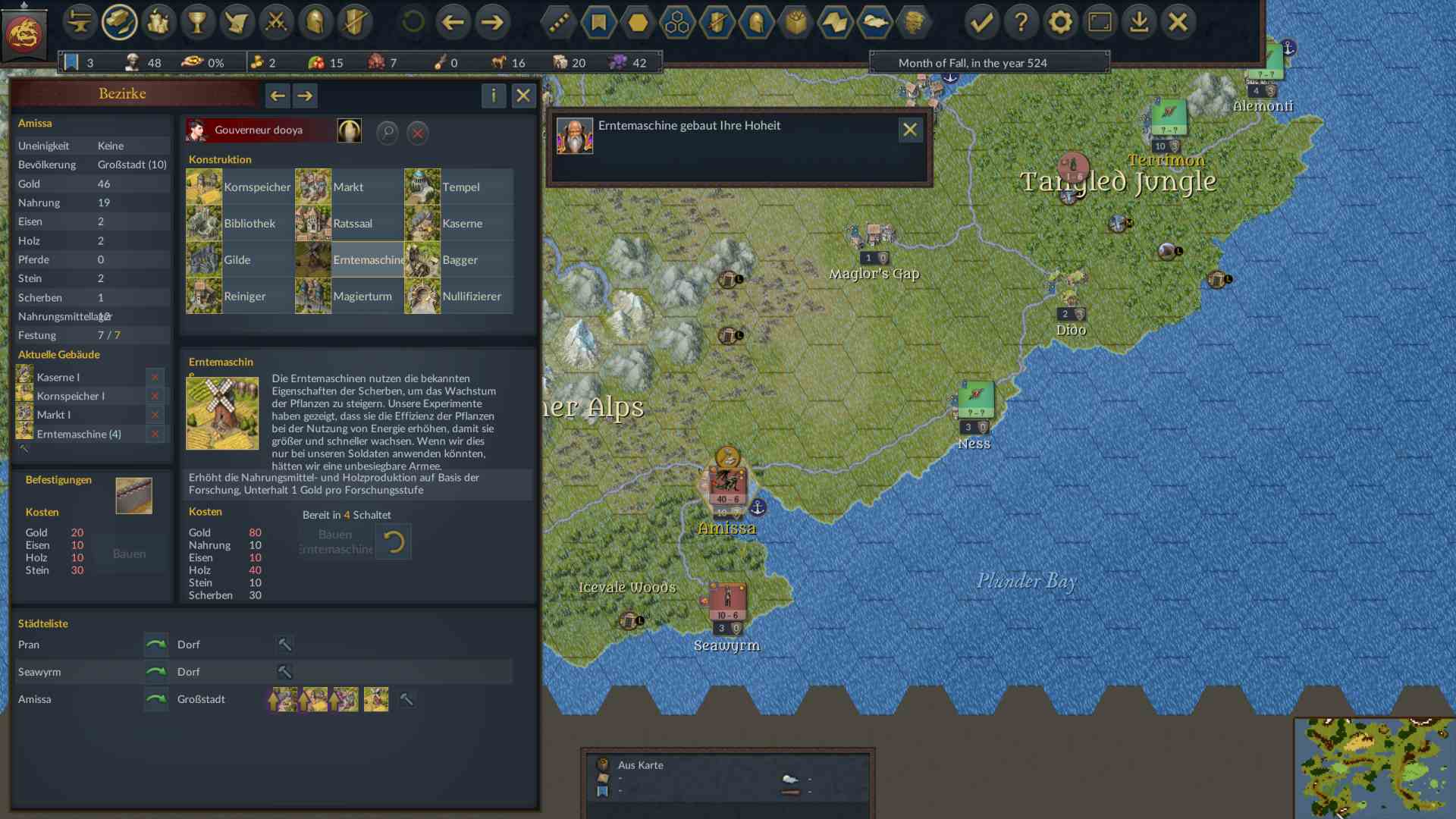Screen dimensions: 1456x819
Task: Go to next district in Bezirke panel
Action: tap(305, 96)
